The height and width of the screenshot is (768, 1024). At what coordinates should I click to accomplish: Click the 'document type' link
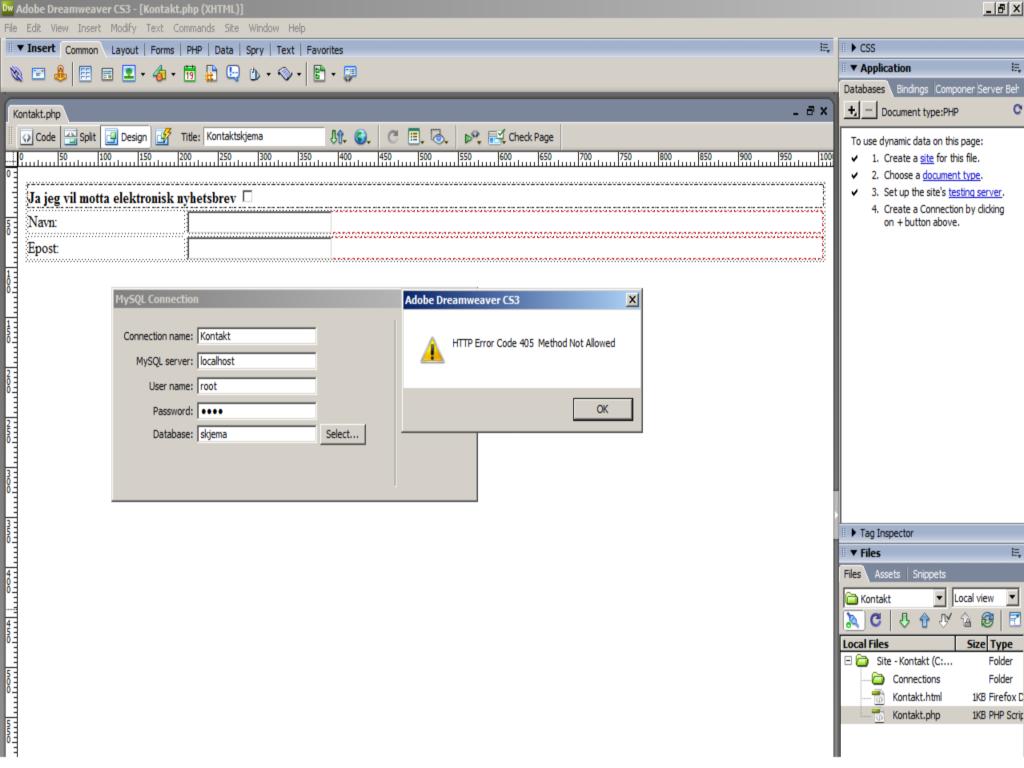pyautogui.click(x=951, y=175)
